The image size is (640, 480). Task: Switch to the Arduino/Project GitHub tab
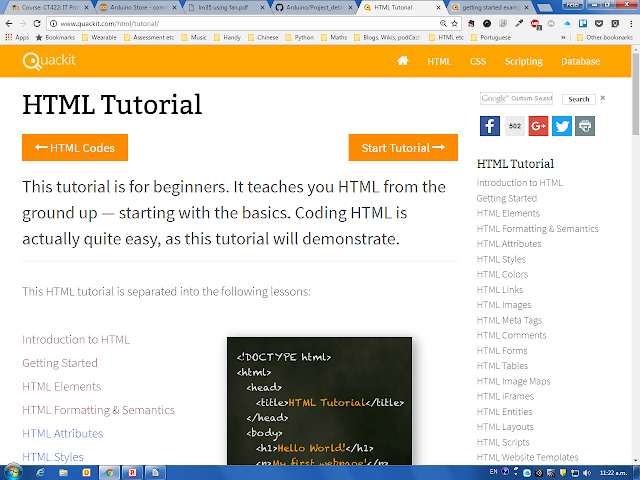314,7
